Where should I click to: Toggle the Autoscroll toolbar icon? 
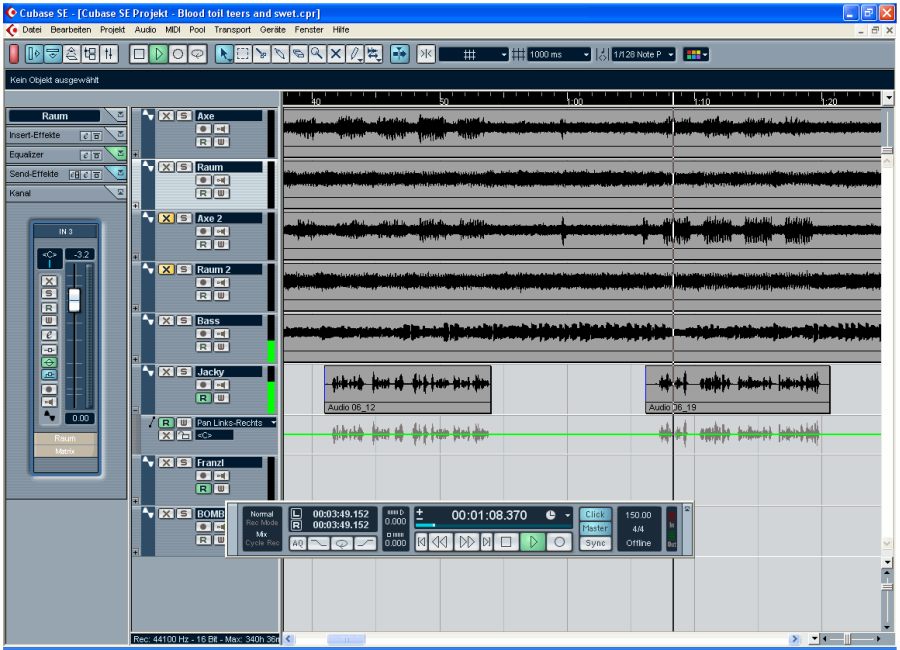coord(399,54)
